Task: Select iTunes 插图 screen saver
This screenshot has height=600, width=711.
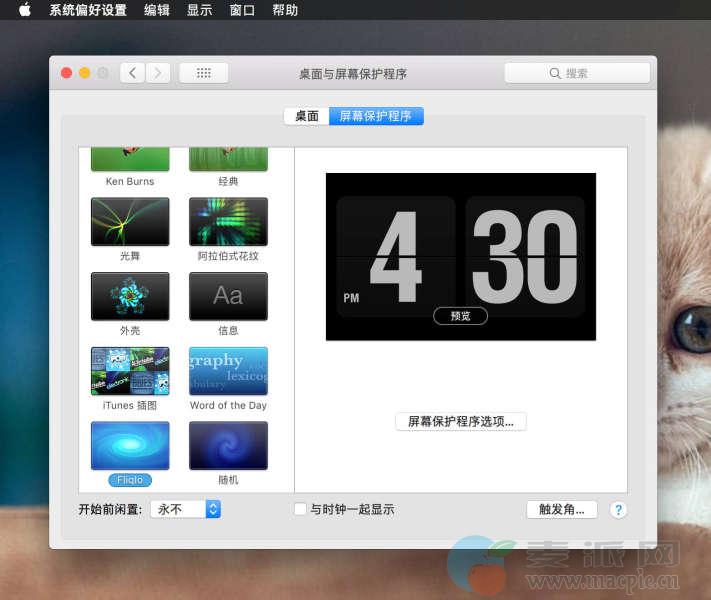Action: (x=130, y=371)
